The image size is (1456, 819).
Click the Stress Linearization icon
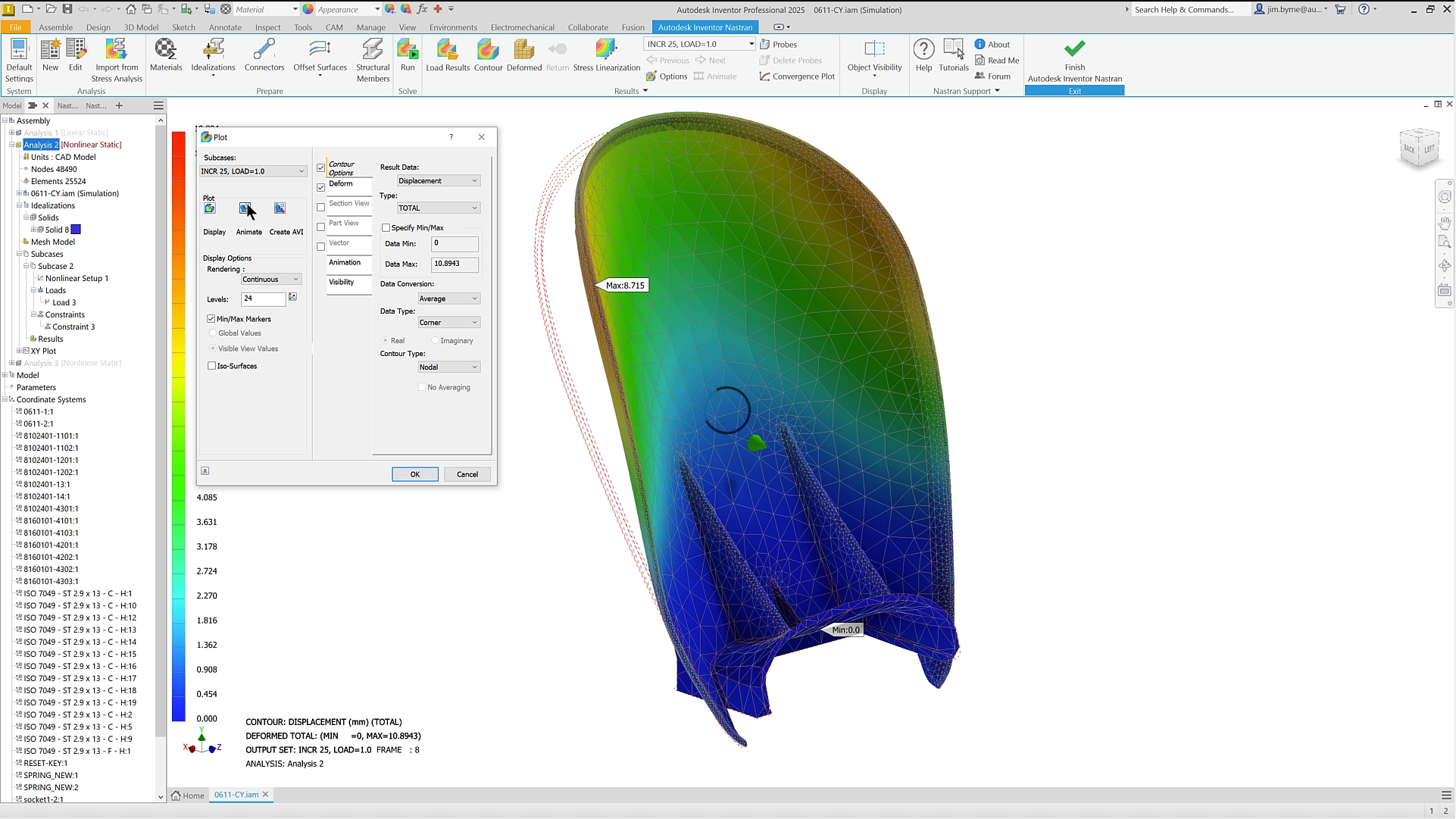pos(606,49)
